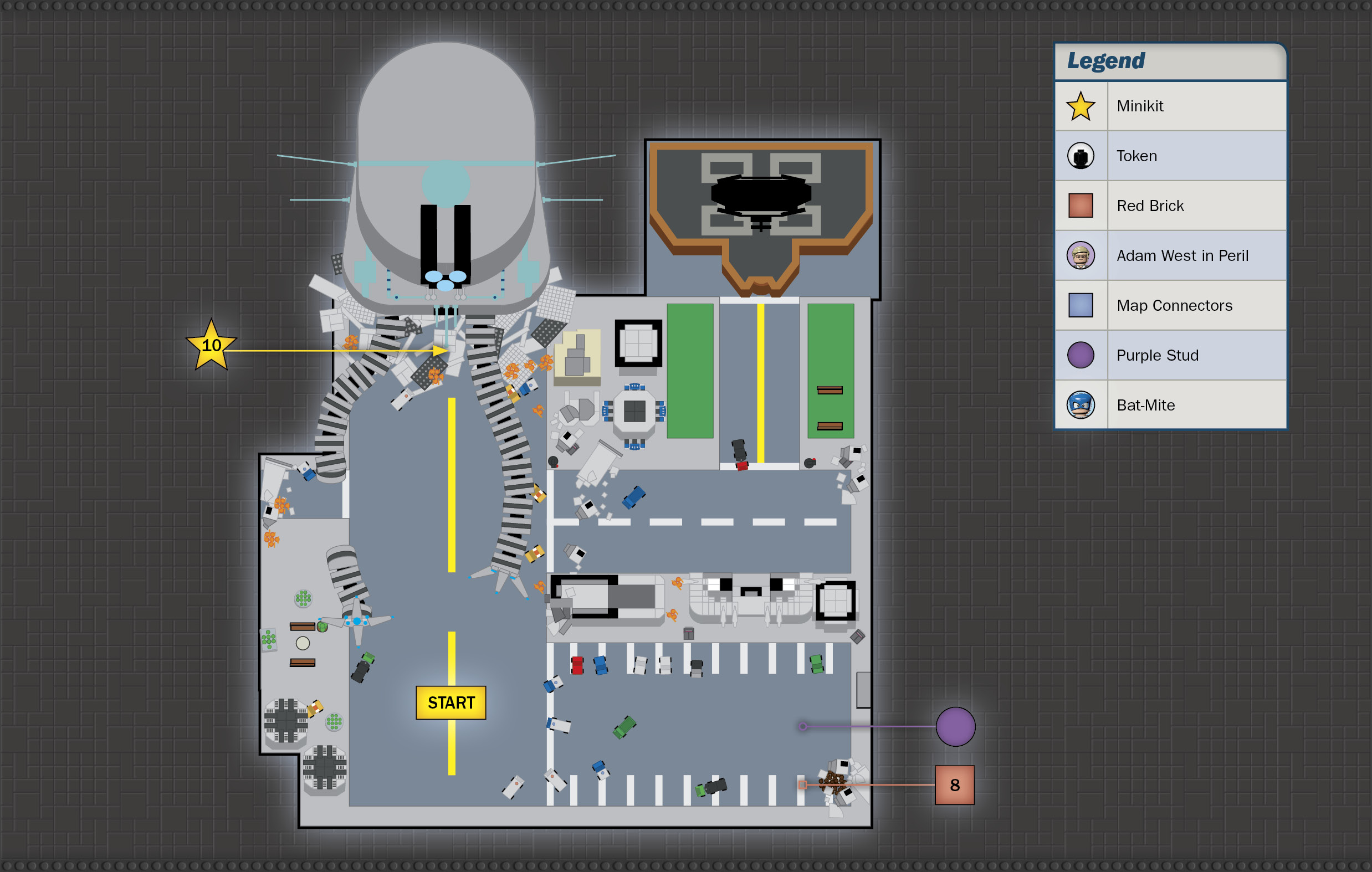Click the Purple Stud circle in the legend
This screenshot has width=1372, height=872.
coord(1081,355)
